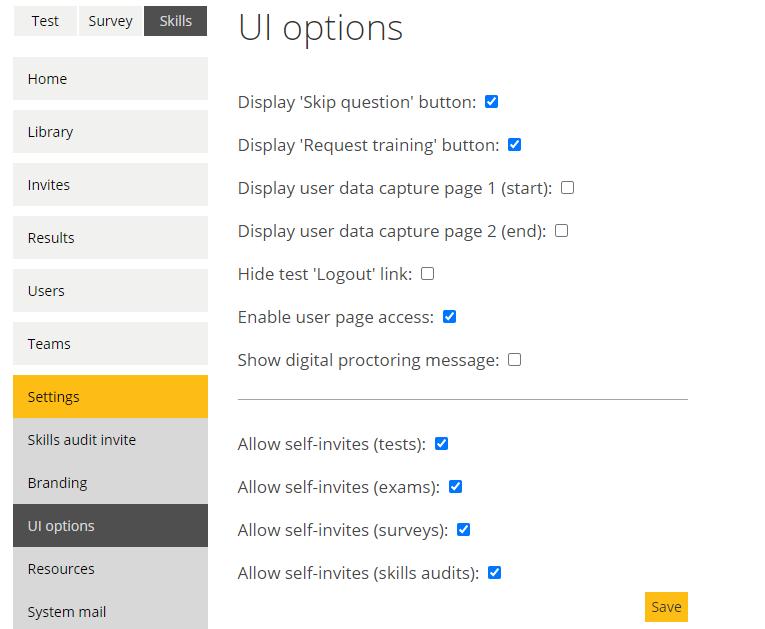View the Results section

click(x=110, y=238)
